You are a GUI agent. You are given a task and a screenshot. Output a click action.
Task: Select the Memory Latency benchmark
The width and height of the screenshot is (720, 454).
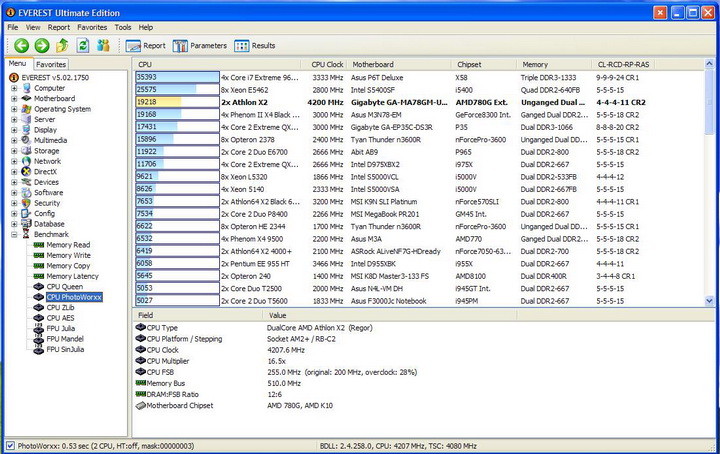(x=74, y=276)
